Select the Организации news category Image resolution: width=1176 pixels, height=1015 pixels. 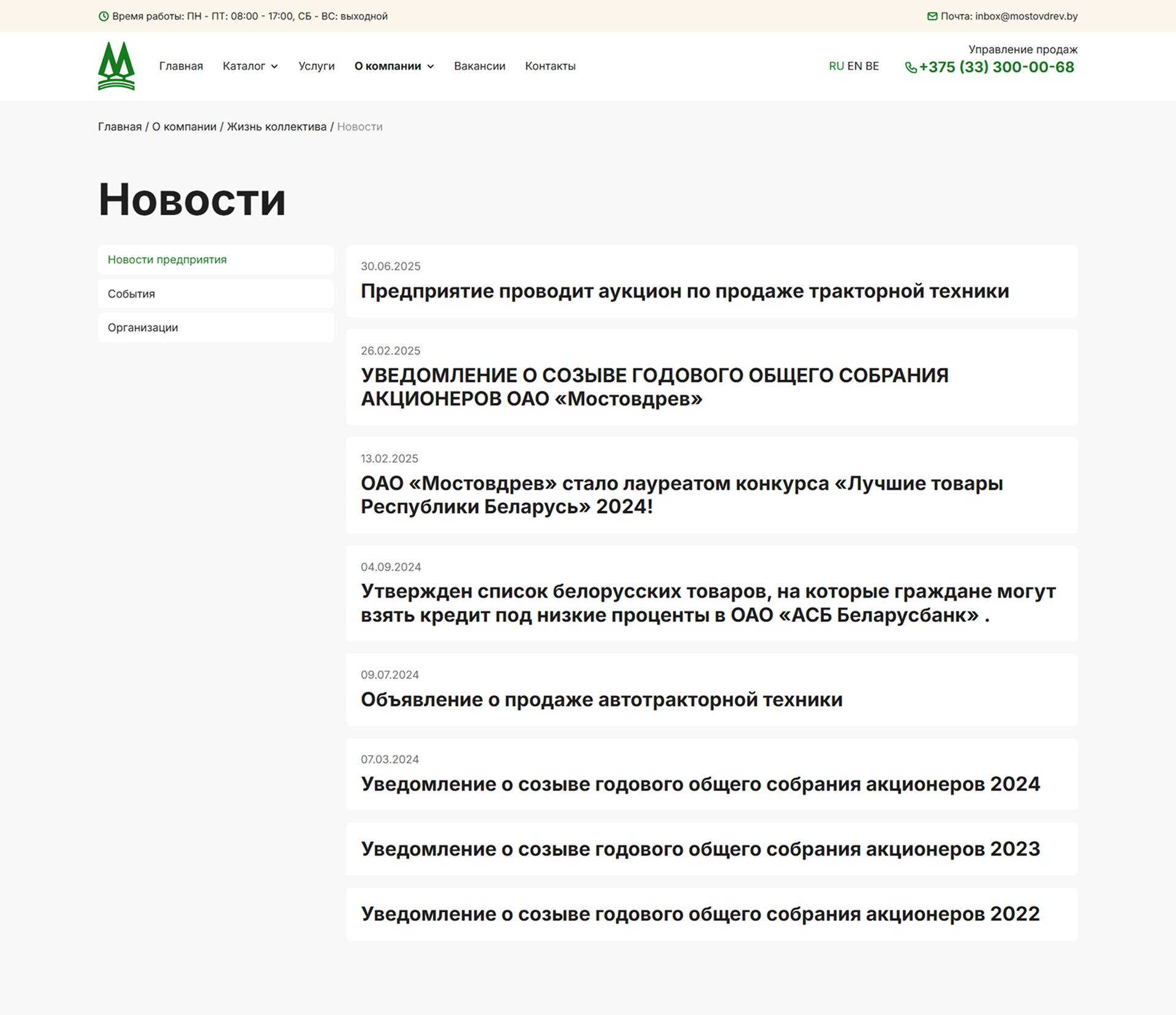(142, 327)
